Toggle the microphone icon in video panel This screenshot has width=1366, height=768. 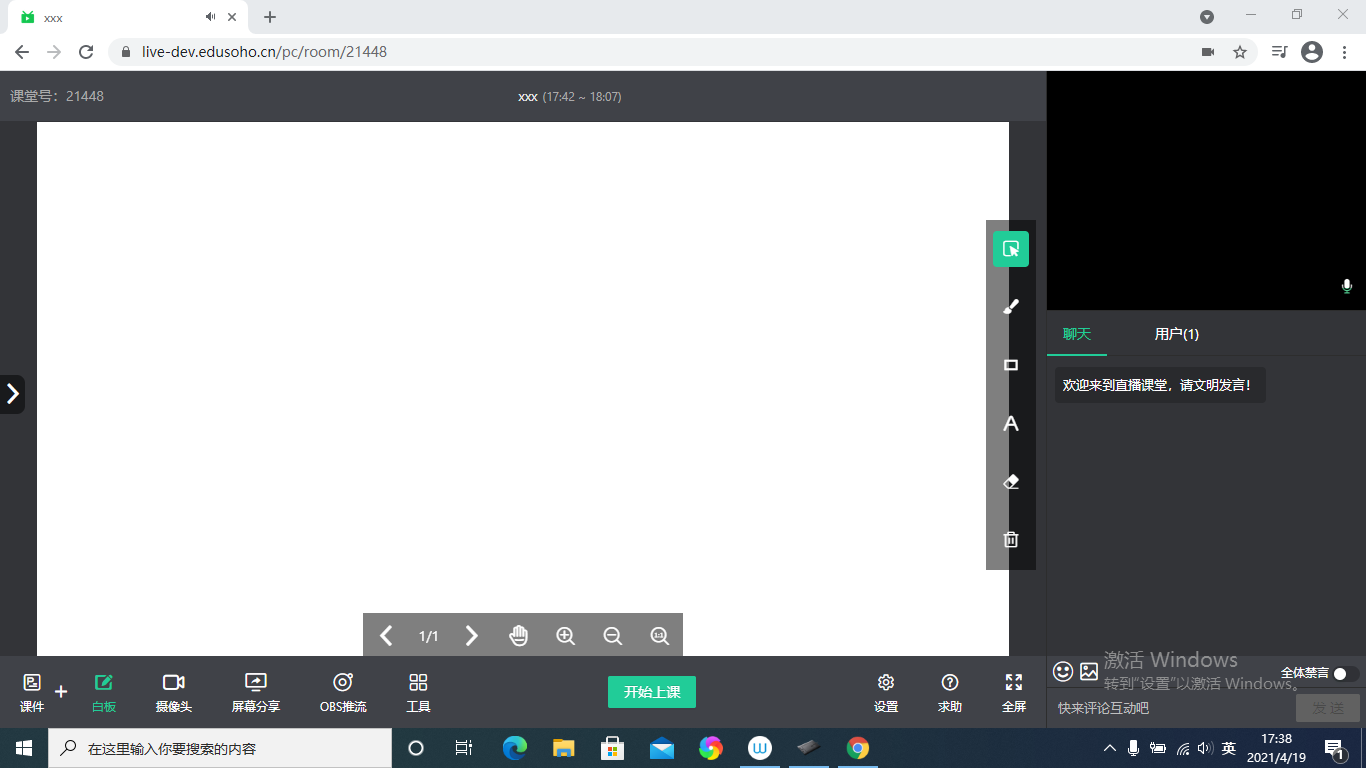point(1347,287)
